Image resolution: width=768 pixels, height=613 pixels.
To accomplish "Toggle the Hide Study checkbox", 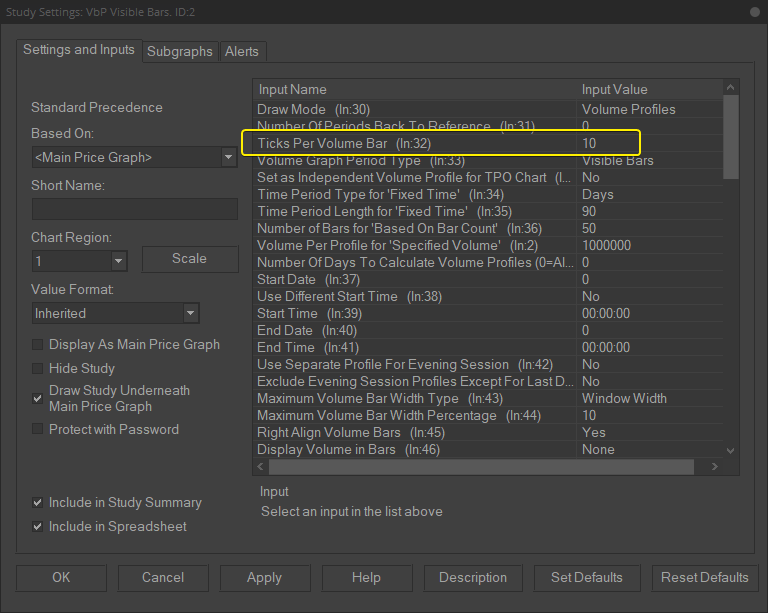I will coord(38,368).
